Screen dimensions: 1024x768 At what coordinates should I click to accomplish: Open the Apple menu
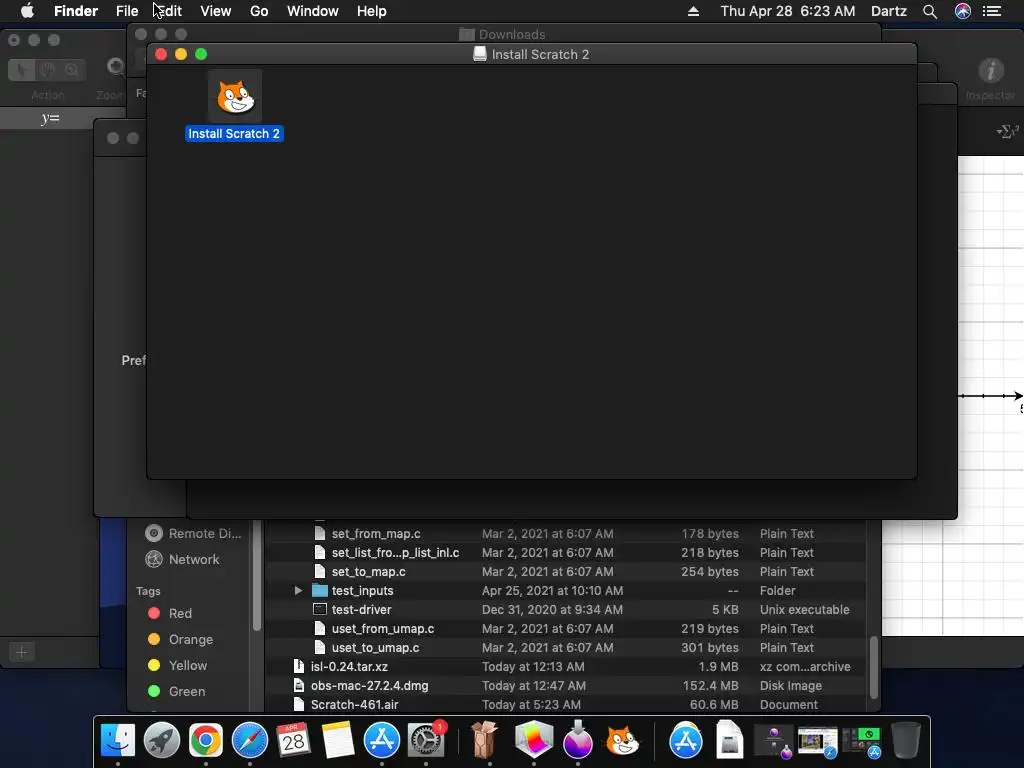pyautogui.click(x=27, y=11)
